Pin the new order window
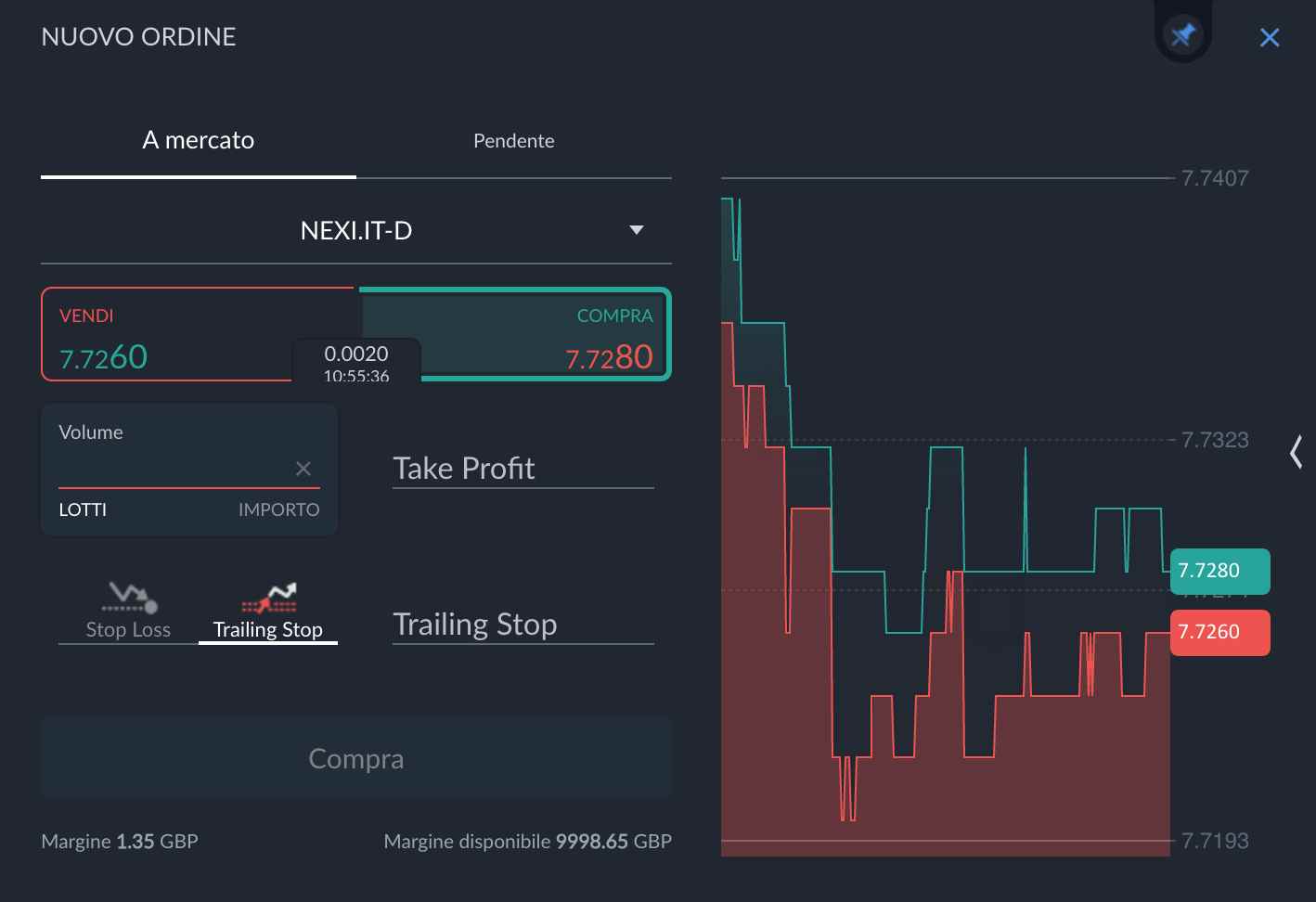1316x902 pixels. [x=1182, y=35]
